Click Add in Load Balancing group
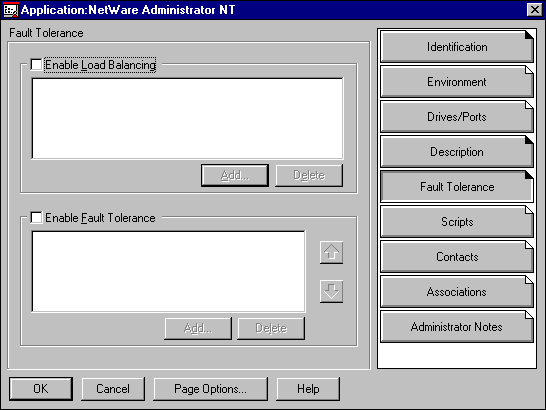Screen dimensions: 546x410 (235, 175)
